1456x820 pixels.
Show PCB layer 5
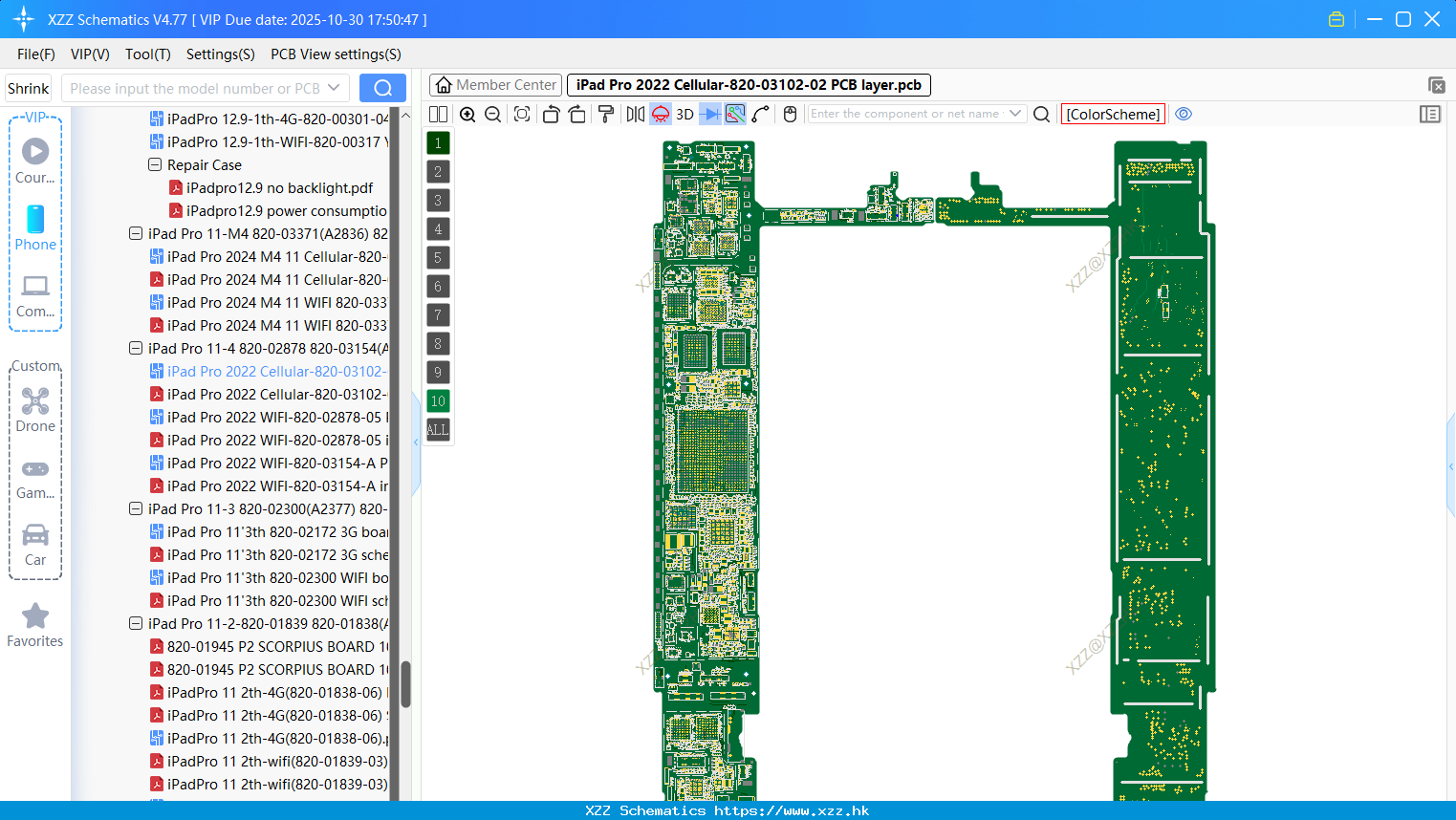click(438, 258)
